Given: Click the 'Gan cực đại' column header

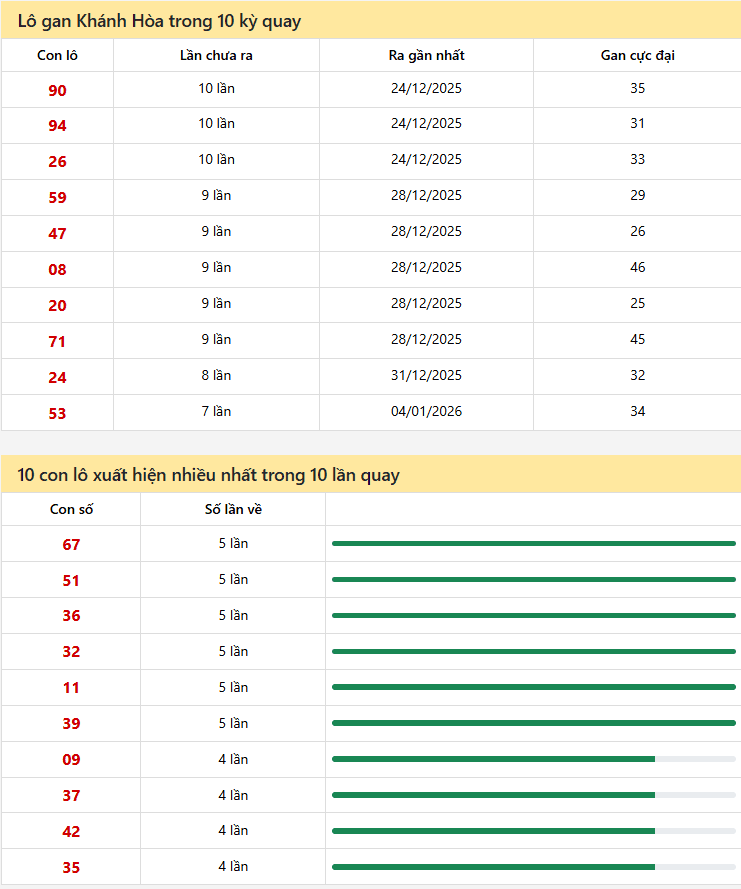Looking at the screenshot, I should tap(637, 55).
